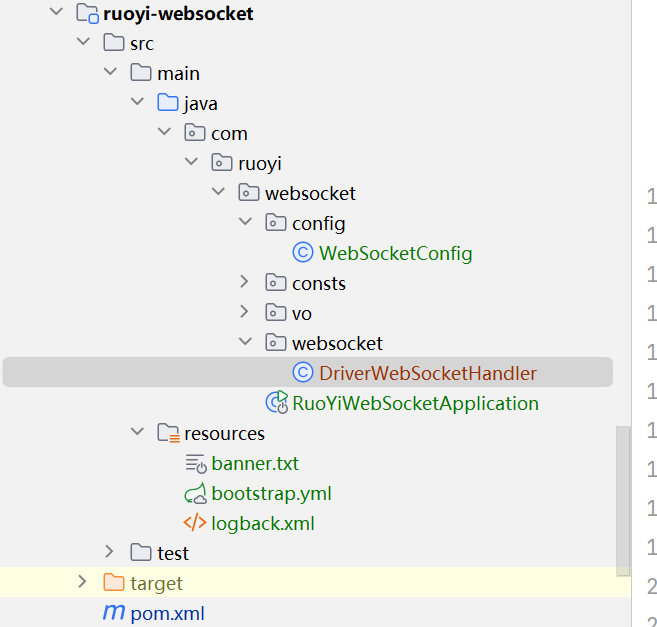
Task: Click the ruoyi-websocket module folder icon
Action: point(87,14)
